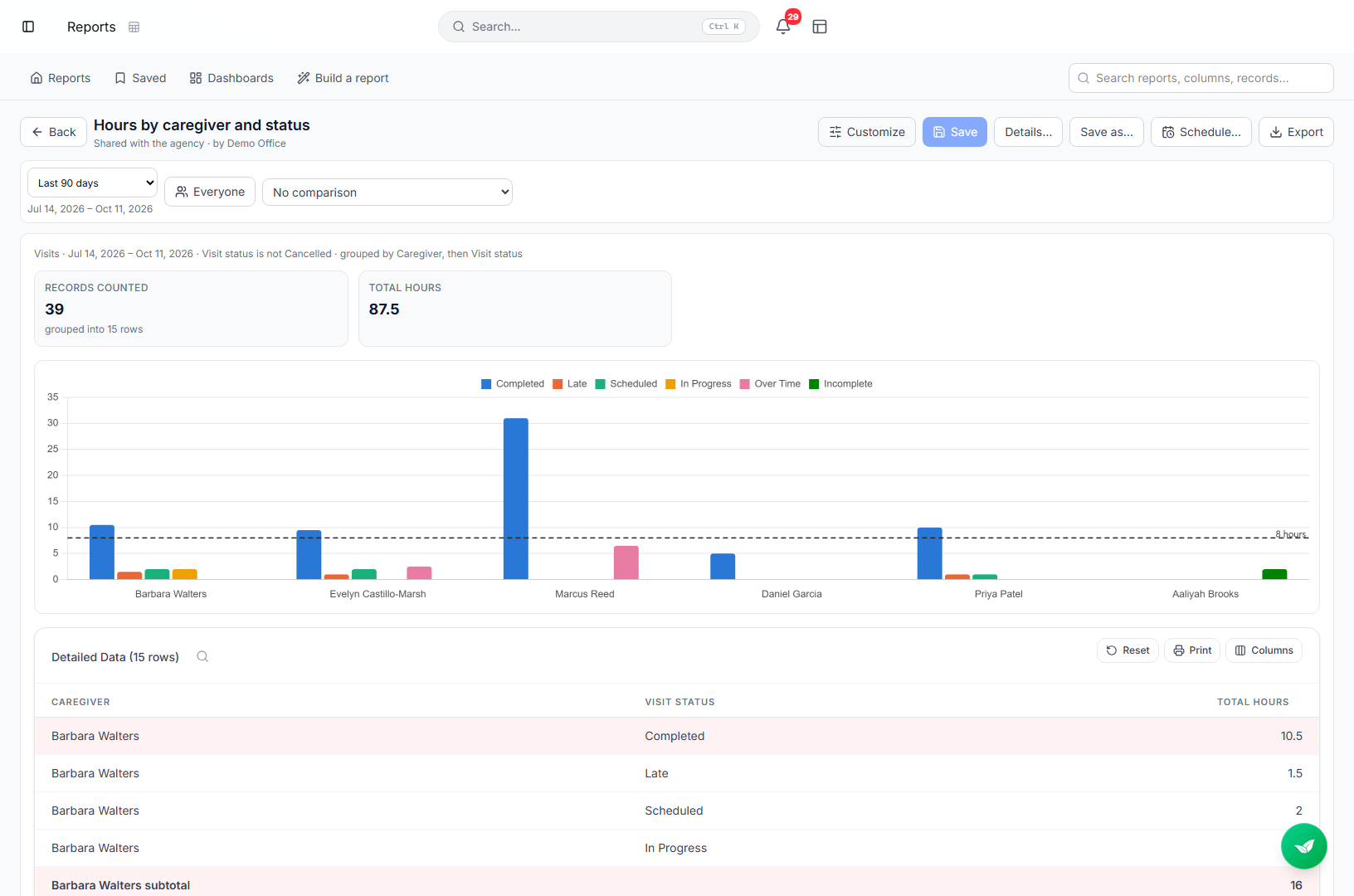Toggle Incomplete series in legend

click(x=840, y=384)
